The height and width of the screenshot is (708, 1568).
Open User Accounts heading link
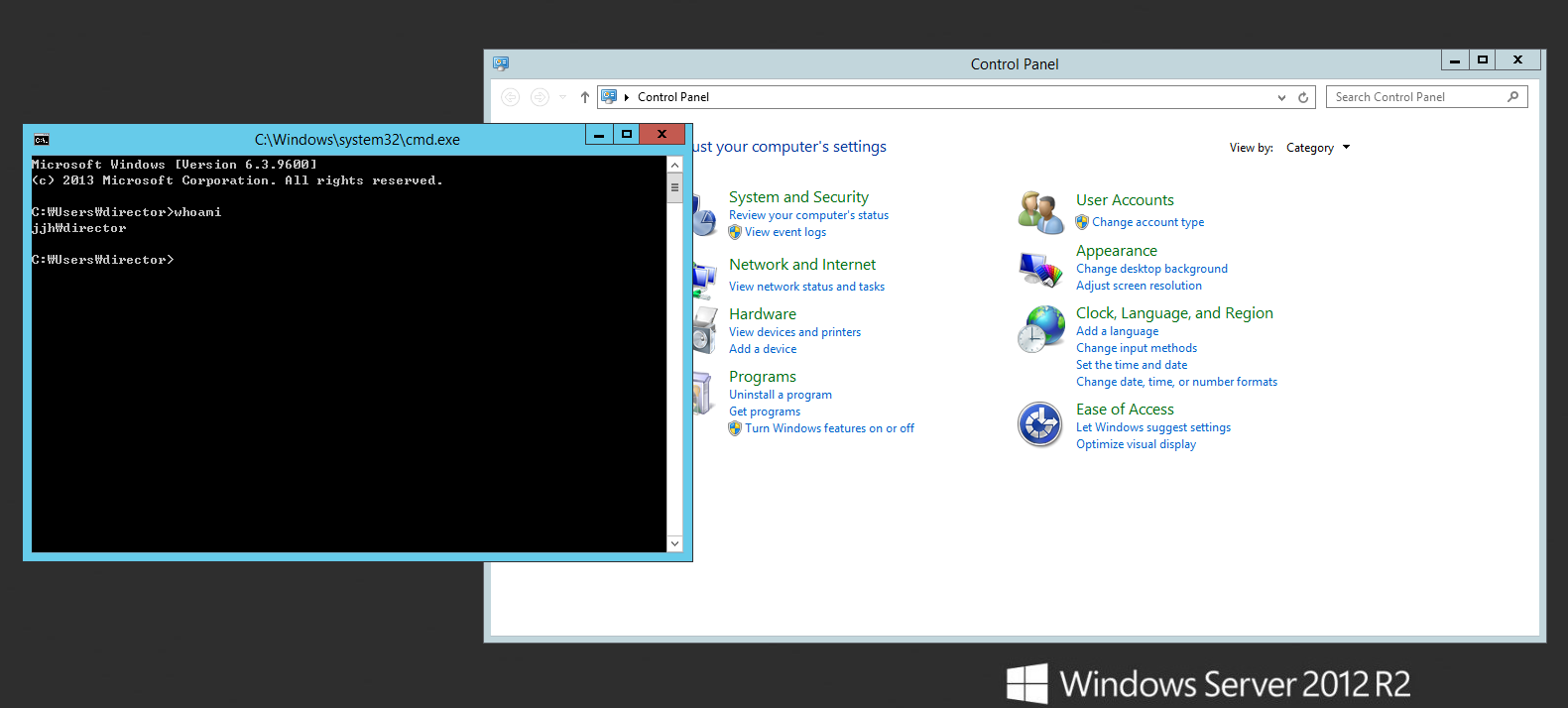click(x=1125, y=200)
